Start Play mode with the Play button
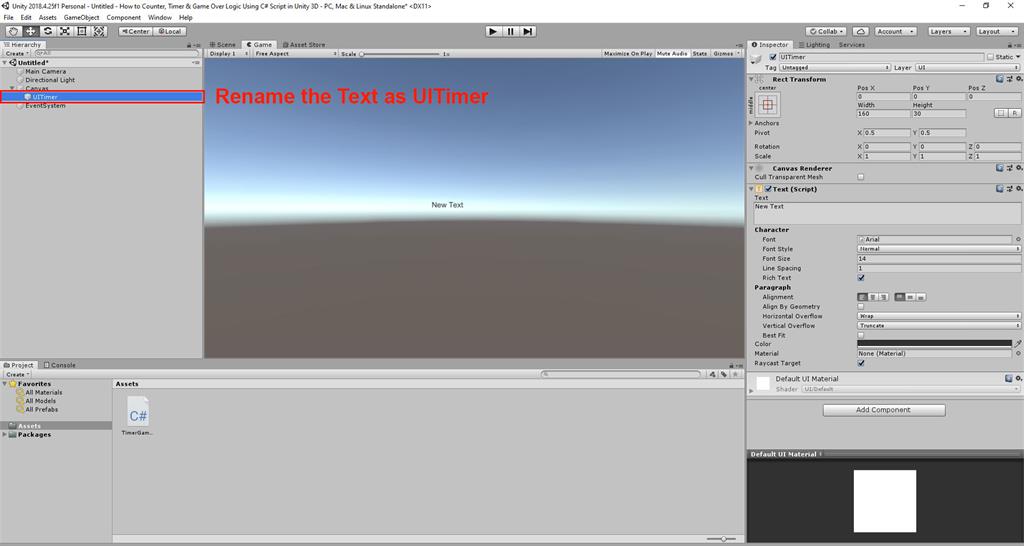 coord(494,31)
